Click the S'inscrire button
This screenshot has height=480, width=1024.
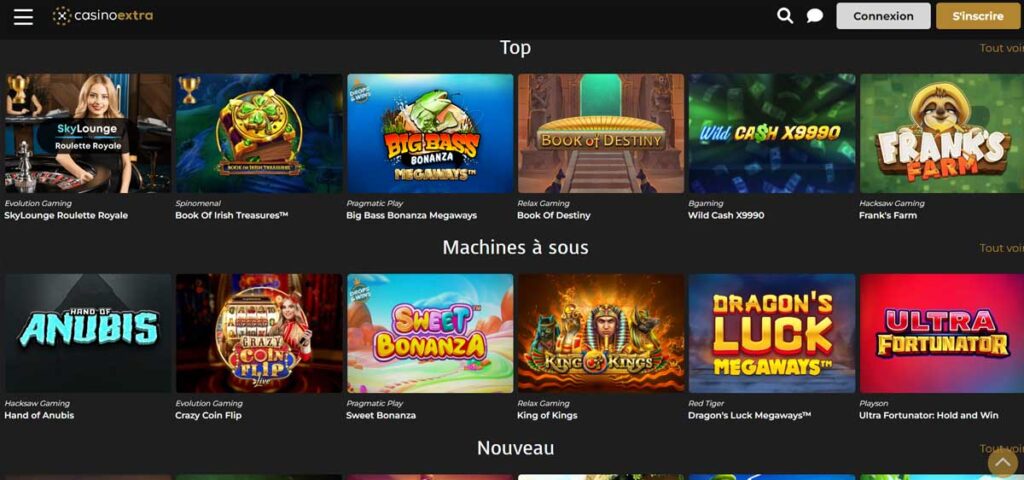tap(978, 16)
